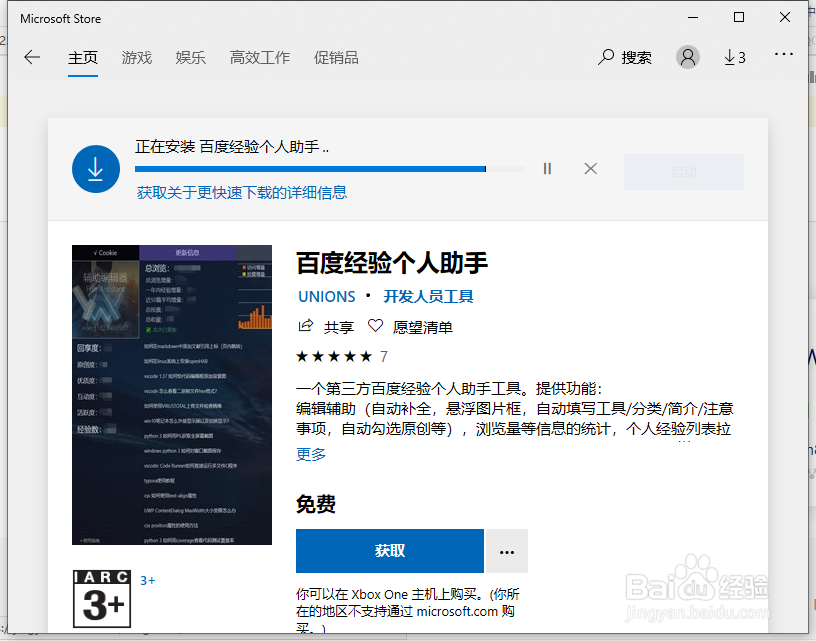Screen dimensions: 816x641
Task: Click the app title 百度经验个人助手
Action: point(392,263)
